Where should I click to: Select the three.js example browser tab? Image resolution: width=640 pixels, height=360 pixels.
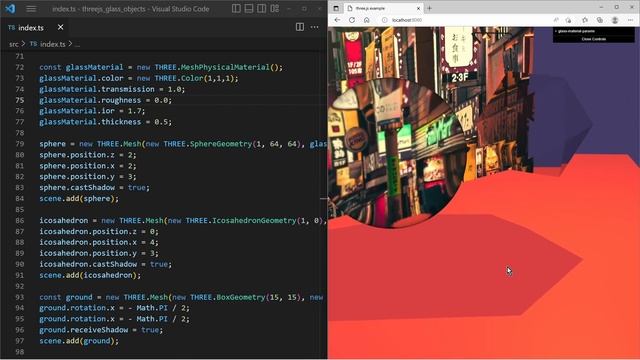383,8
